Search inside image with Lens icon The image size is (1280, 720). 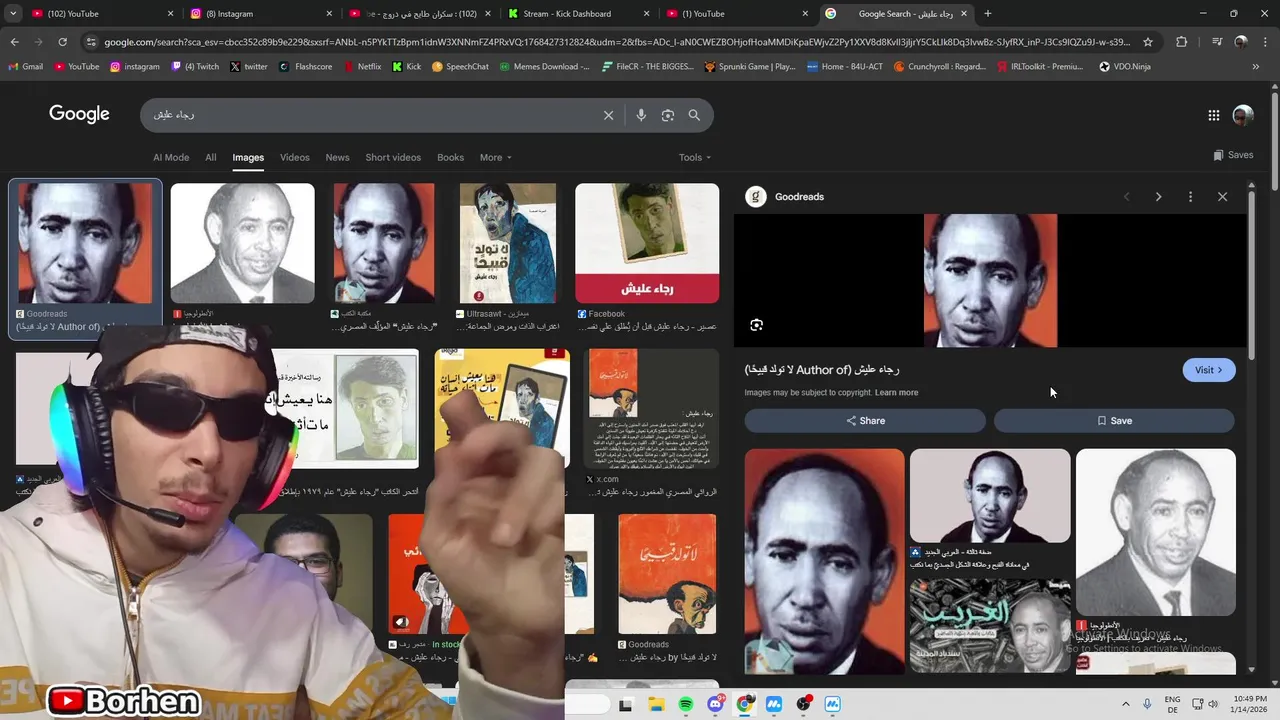click(757, 325)
